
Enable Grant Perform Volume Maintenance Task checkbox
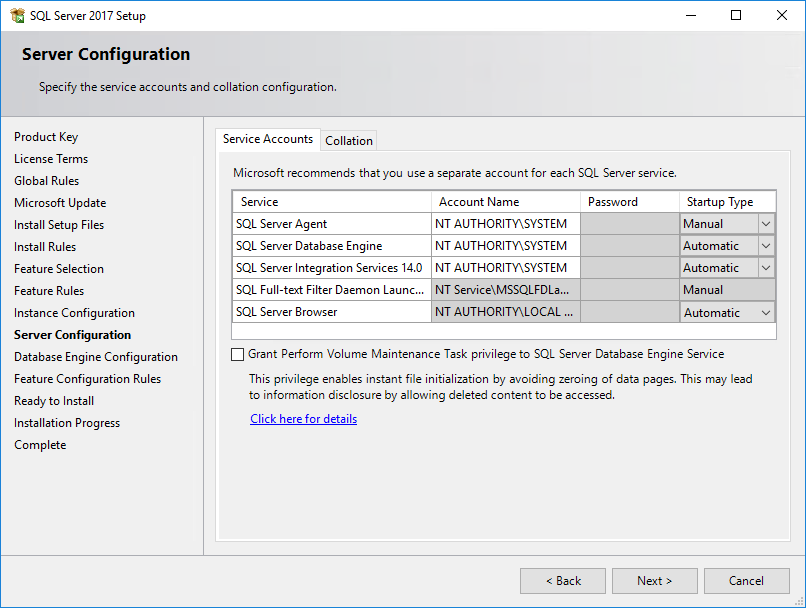coord(237,354)
